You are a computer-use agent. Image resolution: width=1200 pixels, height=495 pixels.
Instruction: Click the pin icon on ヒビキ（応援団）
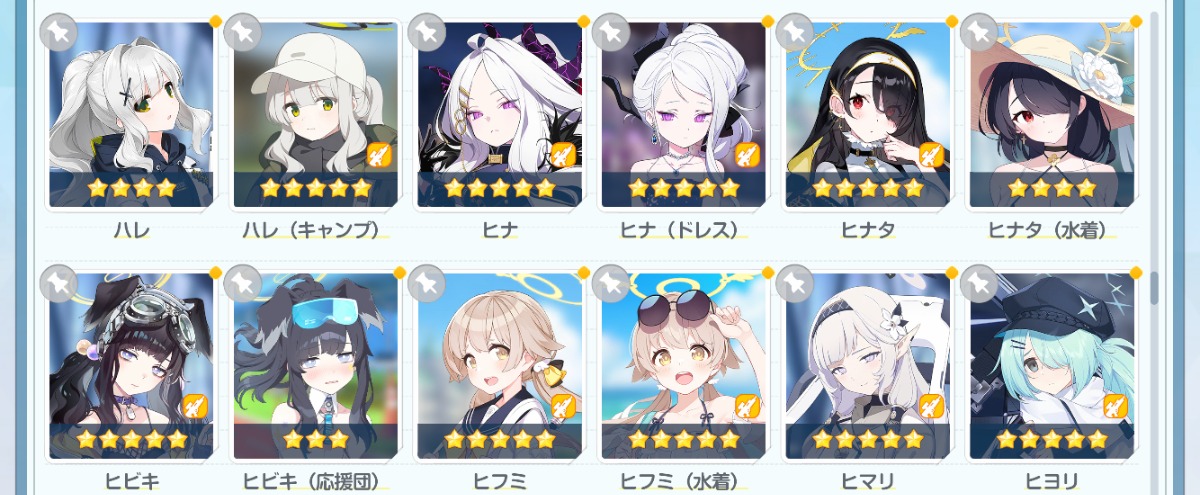click(242, 284)
